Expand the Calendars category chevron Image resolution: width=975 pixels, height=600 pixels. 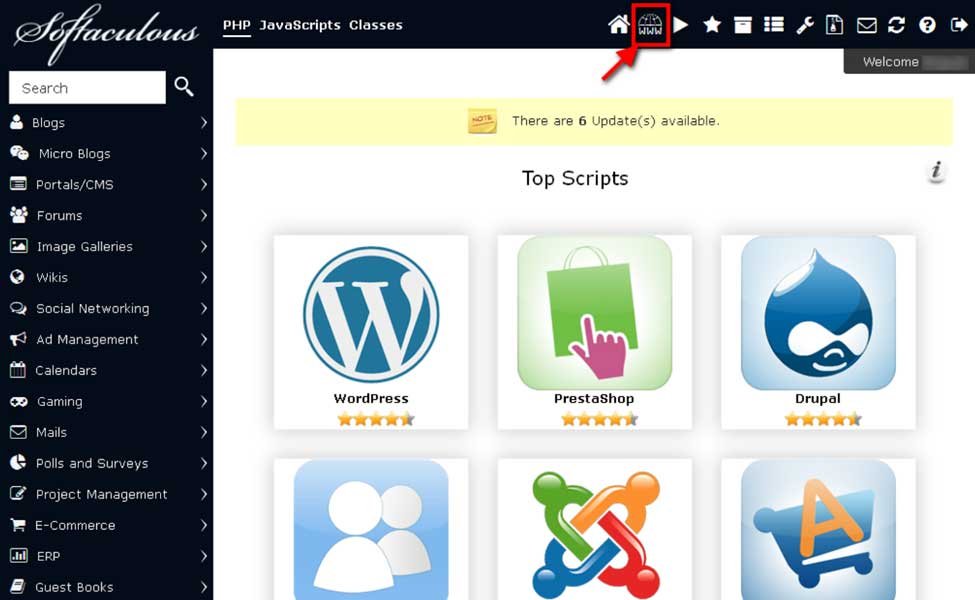coord(204,371)
